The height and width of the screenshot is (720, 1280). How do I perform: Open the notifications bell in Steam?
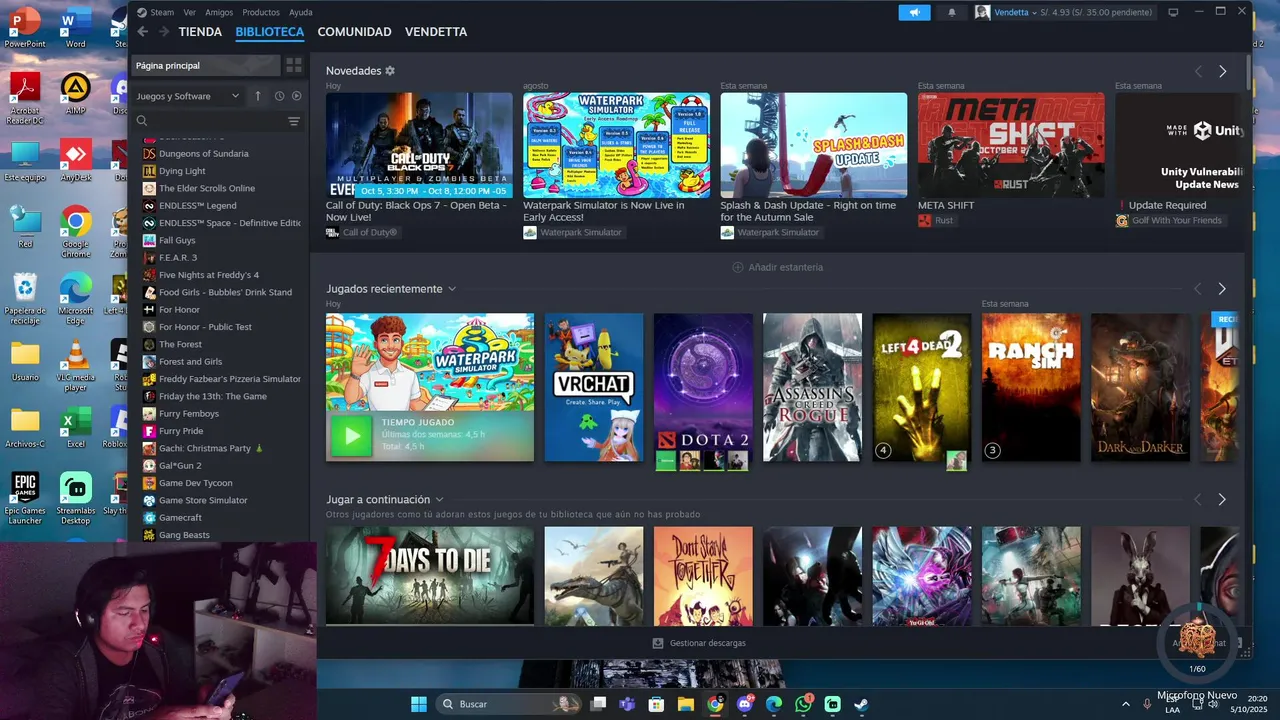tap(951, 12)
